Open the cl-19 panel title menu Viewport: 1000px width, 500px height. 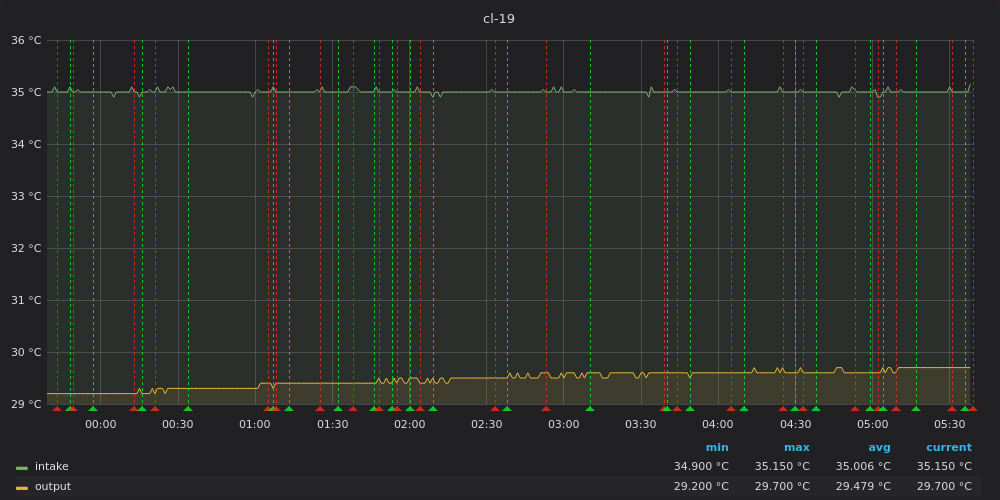(499, 19)
